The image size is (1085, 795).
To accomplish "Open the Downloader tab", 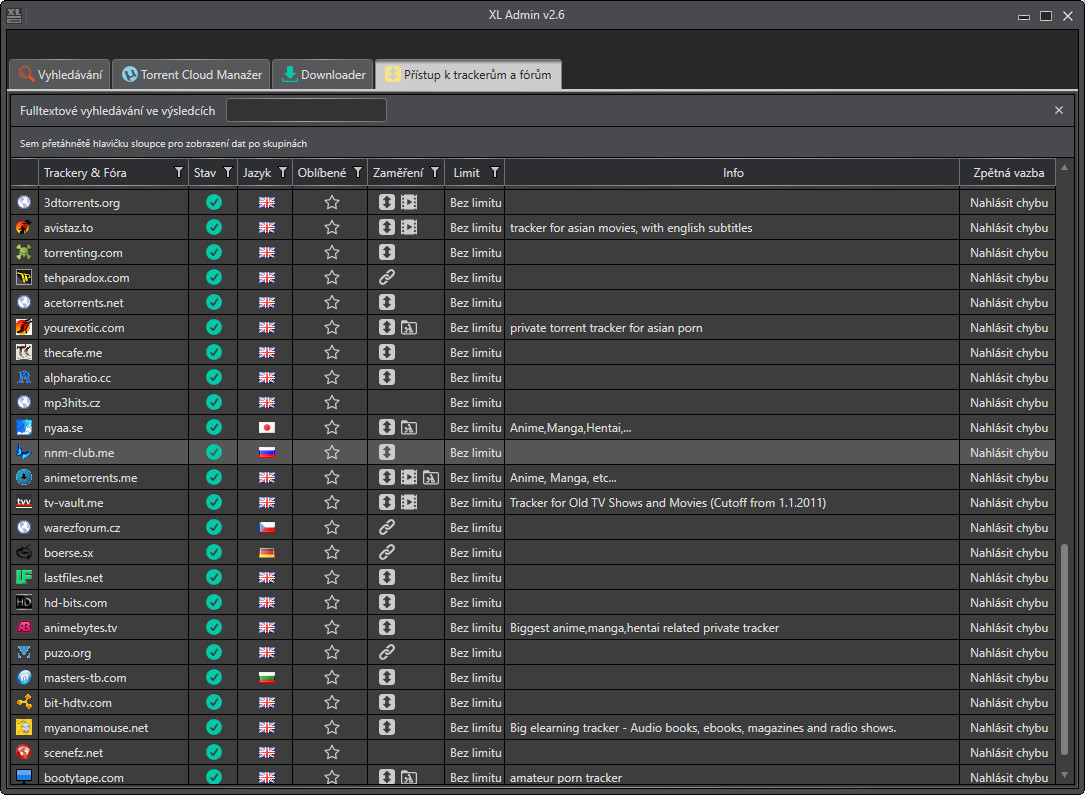I will (x=323, y=75).
